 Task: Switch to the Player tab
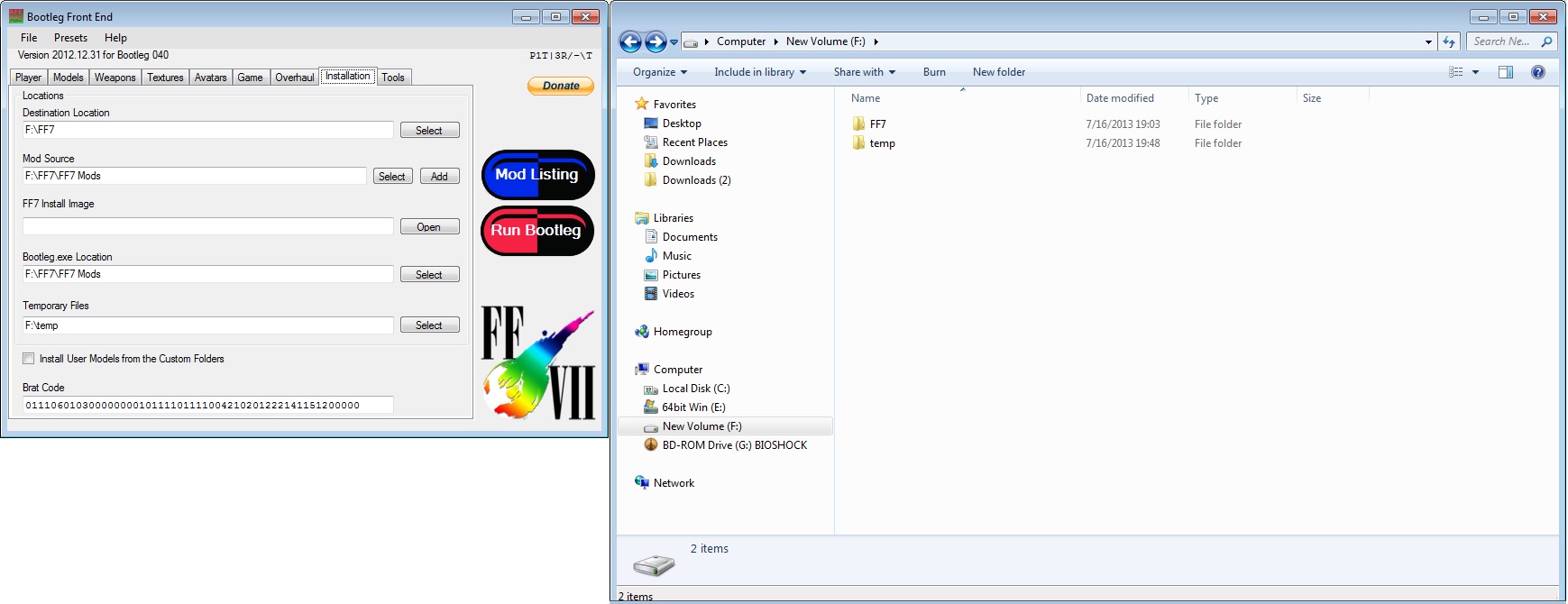click(29, 78)
